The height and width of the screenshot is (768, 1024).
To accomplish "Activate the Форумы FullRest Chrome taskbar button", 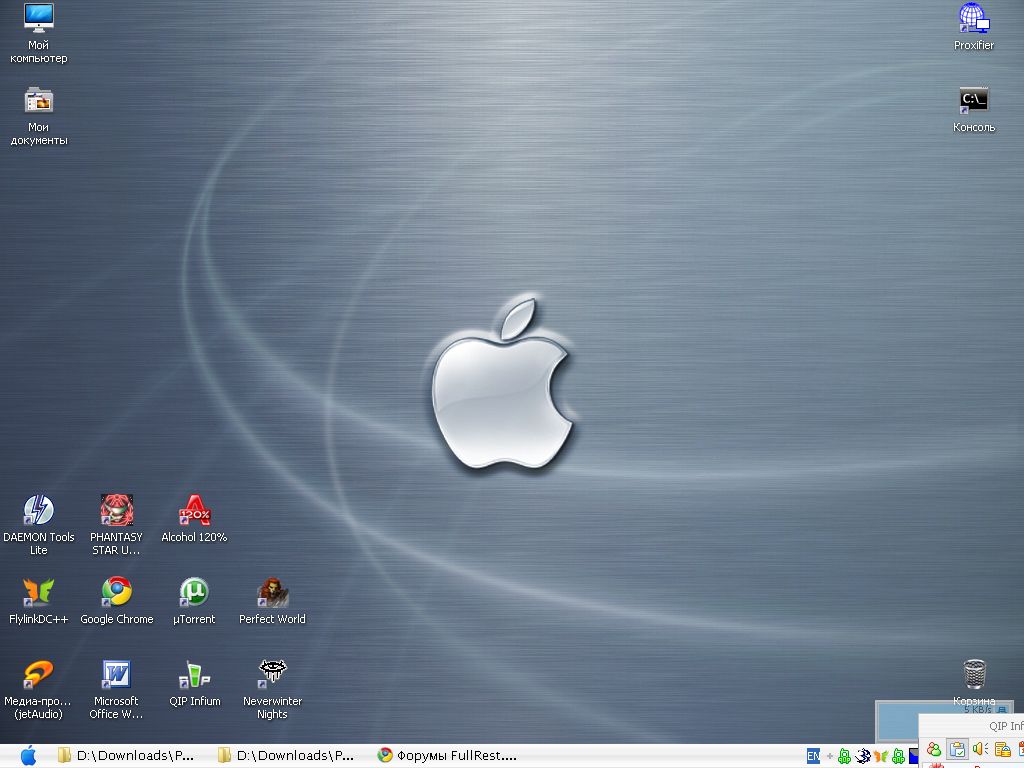I will click(x=448, y=756).
